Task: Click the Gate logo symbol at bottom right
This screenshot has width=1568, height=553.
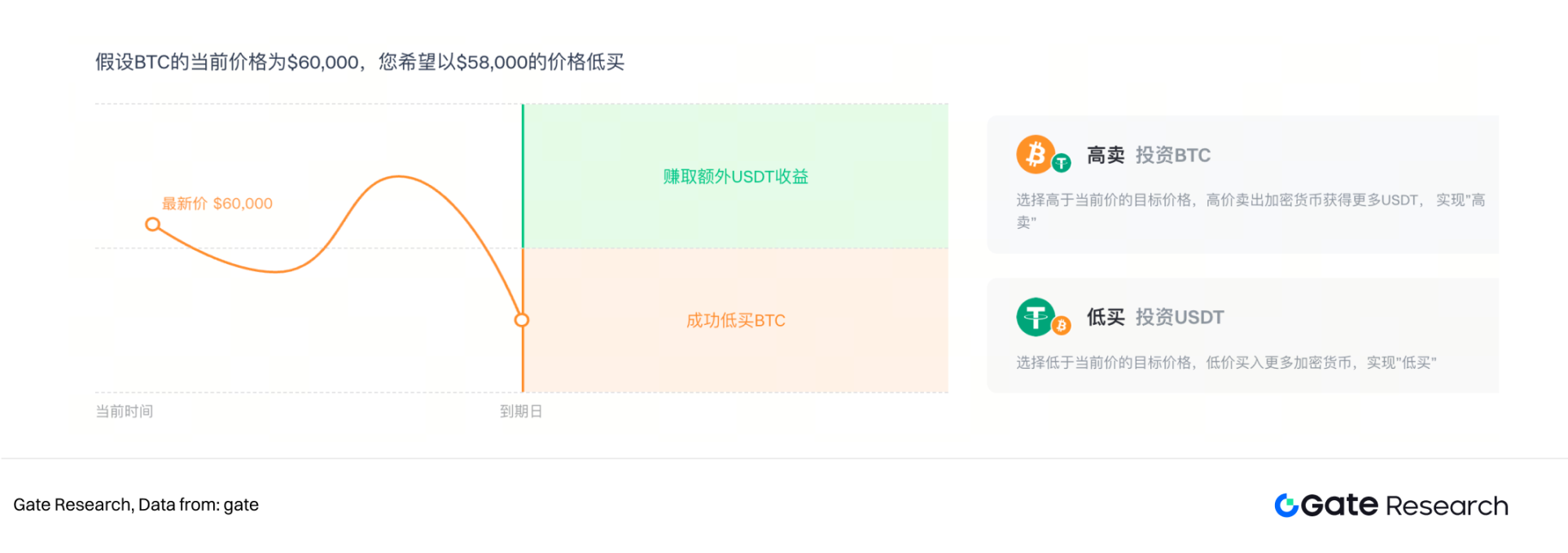Action: tap(1286, 505)
